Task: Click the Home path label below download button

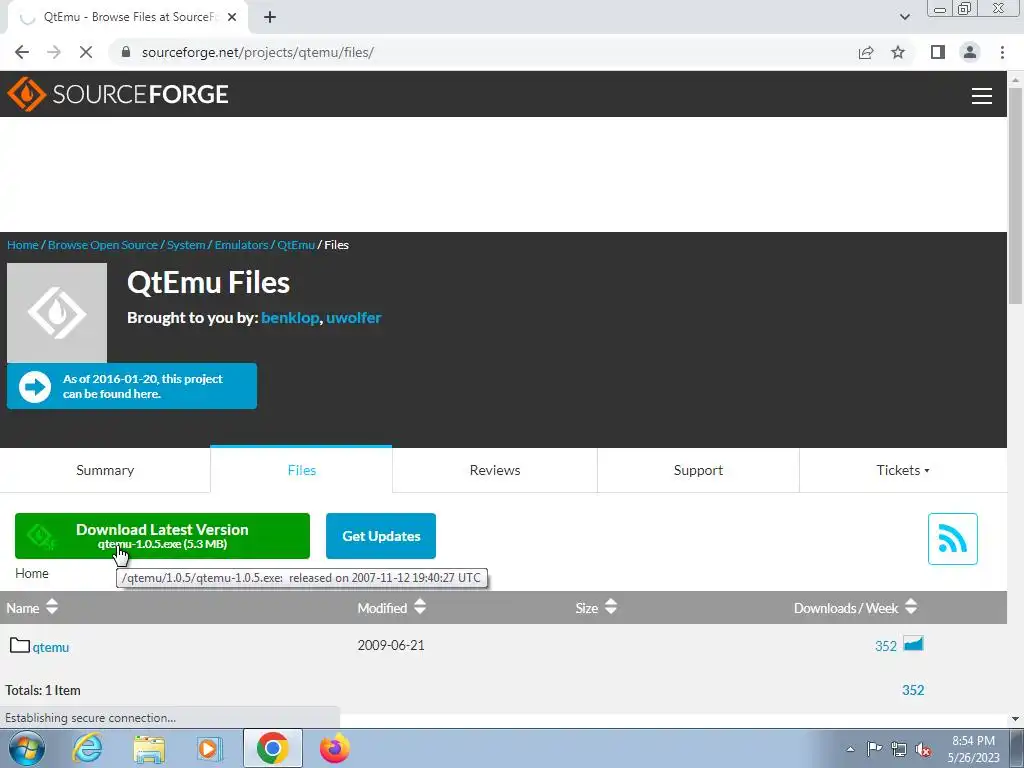Action: pyautogui.click(x=32, y=573)
